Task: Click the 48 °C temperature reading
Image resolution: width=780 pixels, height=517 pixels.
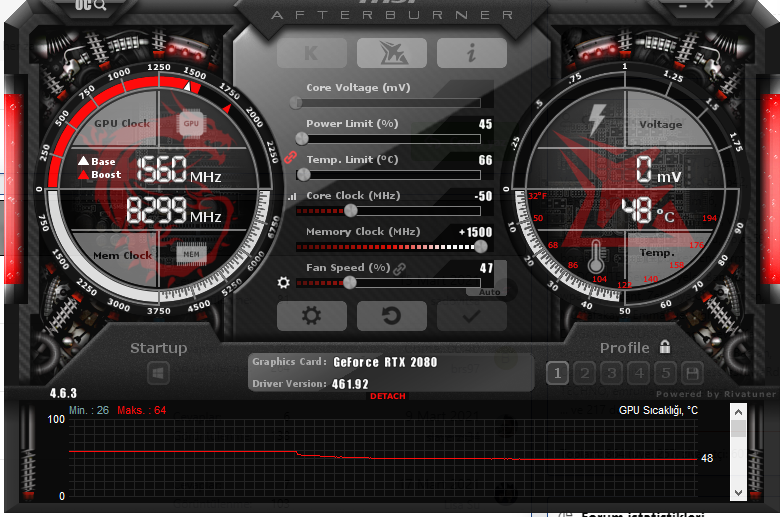Action: coord(648,209)
